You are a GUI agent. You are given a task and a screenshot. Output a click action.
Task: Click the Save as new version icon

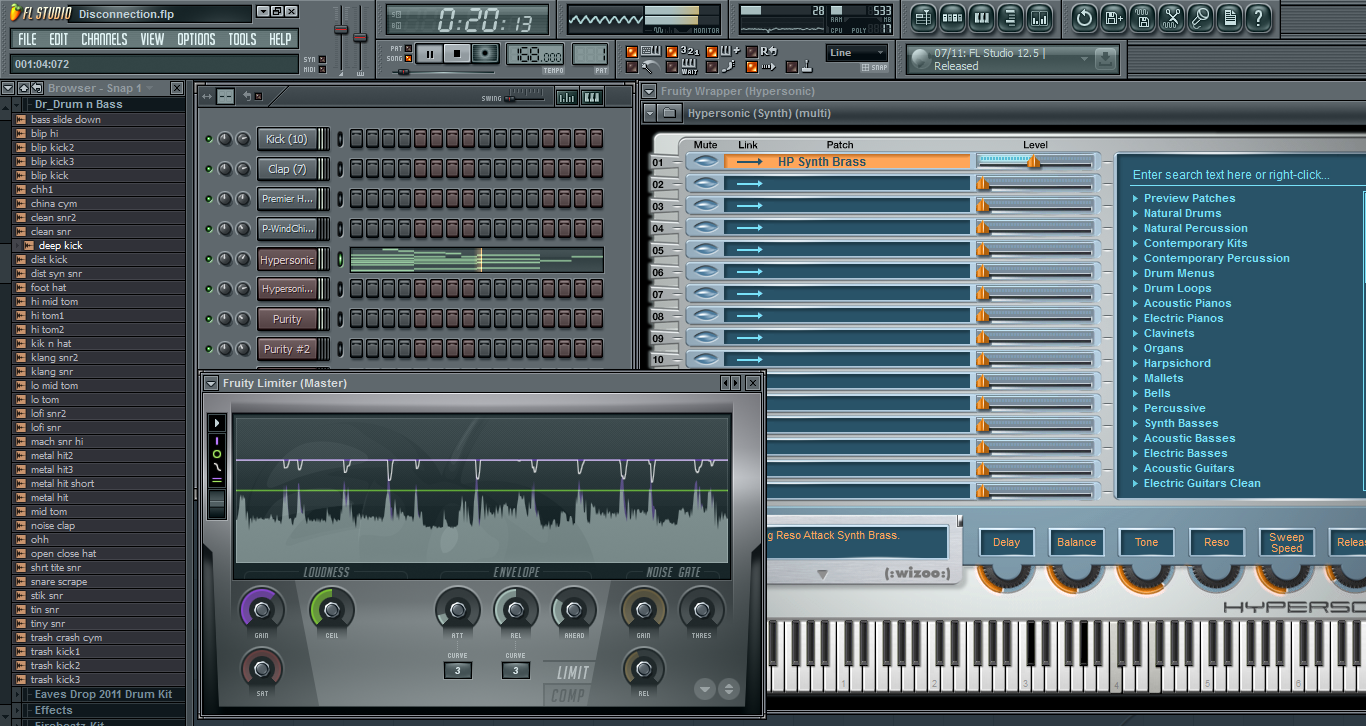[1113, 18]
